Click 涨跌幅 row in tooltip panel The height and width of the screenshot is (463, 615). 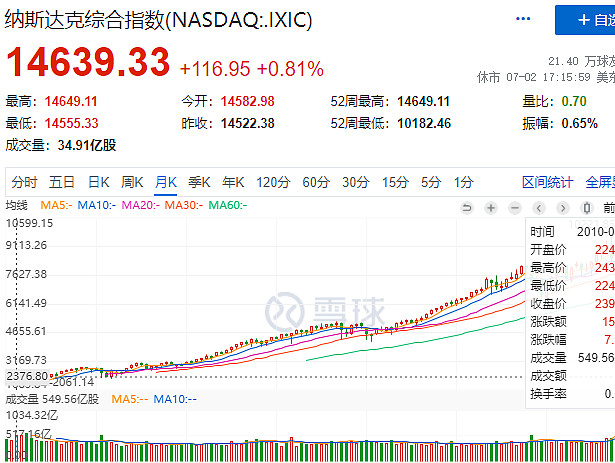point(572,339)
